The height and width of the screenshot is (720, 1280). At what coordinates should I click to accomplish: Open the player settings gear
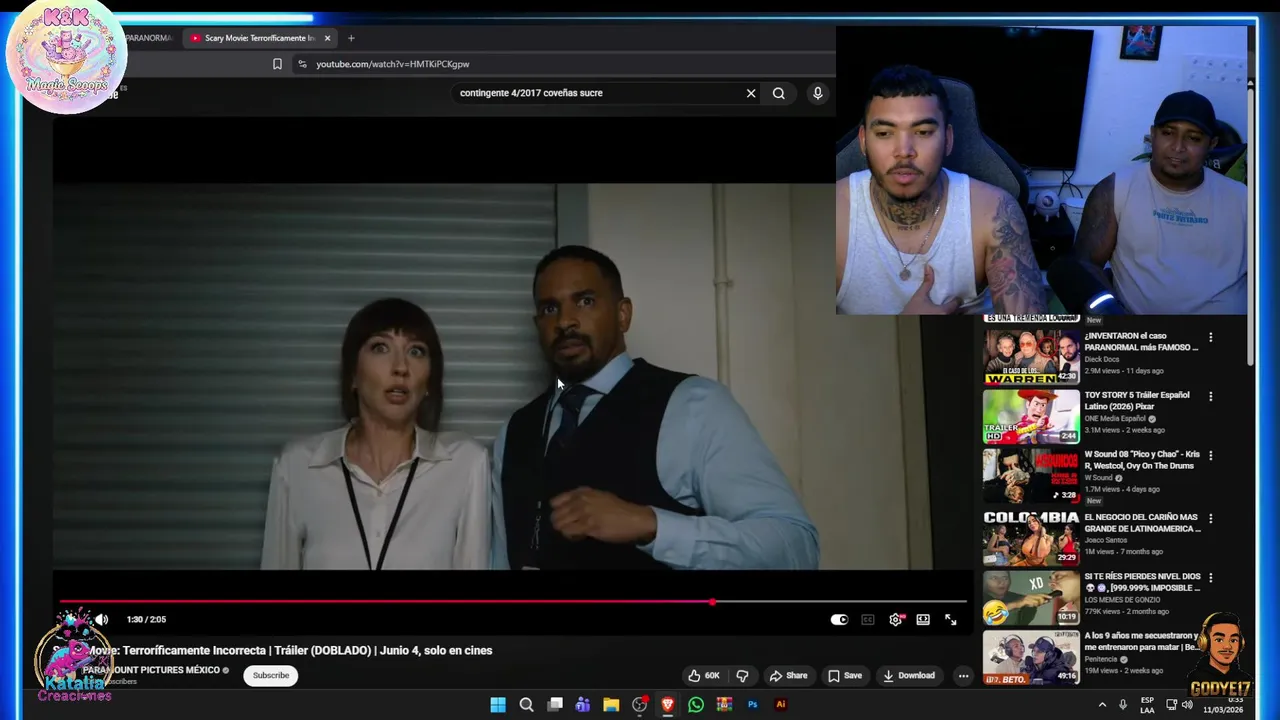[895, 620]
